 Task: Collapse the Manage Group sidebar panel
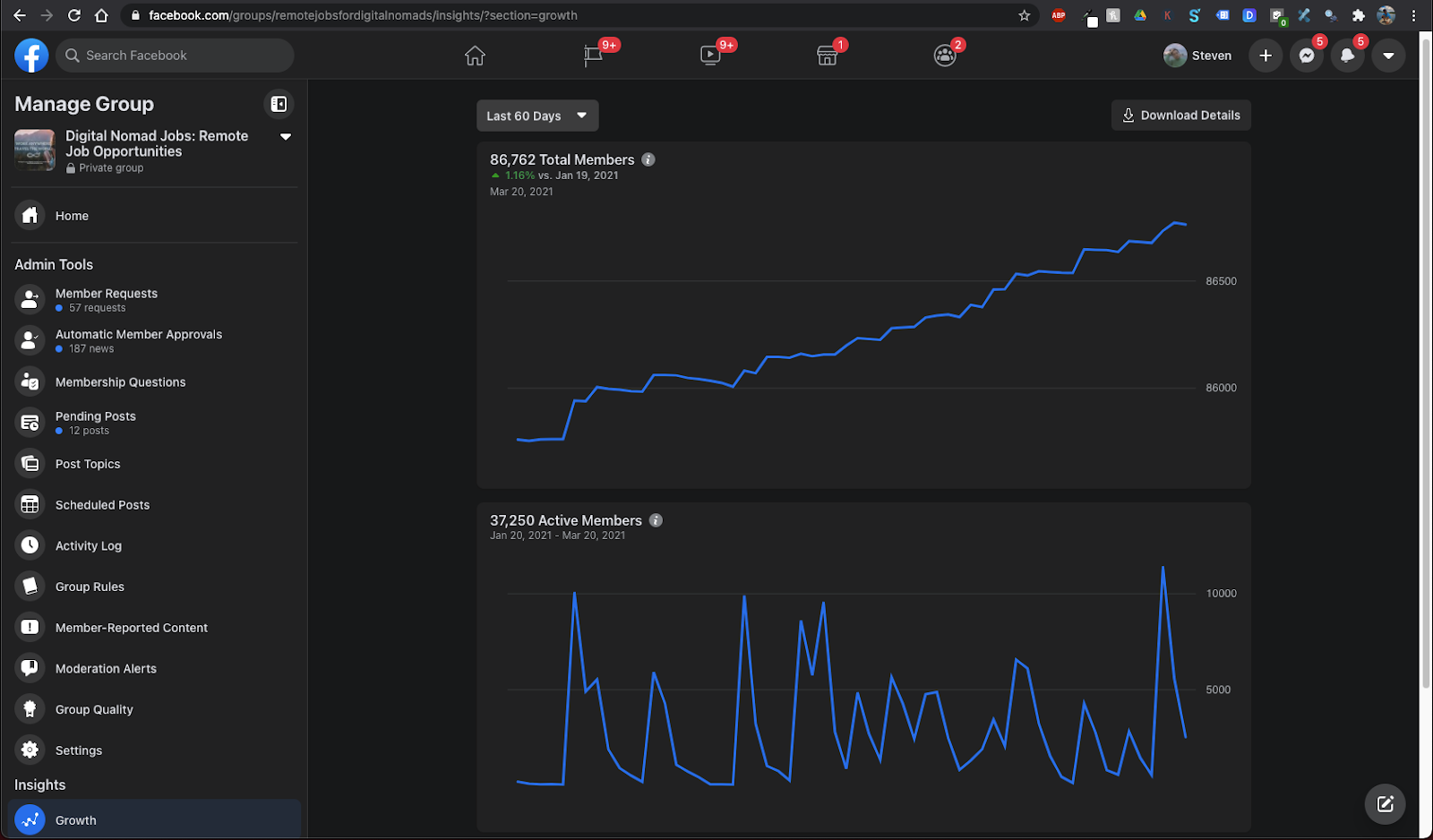pyautogui.click(x=279, y=104)
